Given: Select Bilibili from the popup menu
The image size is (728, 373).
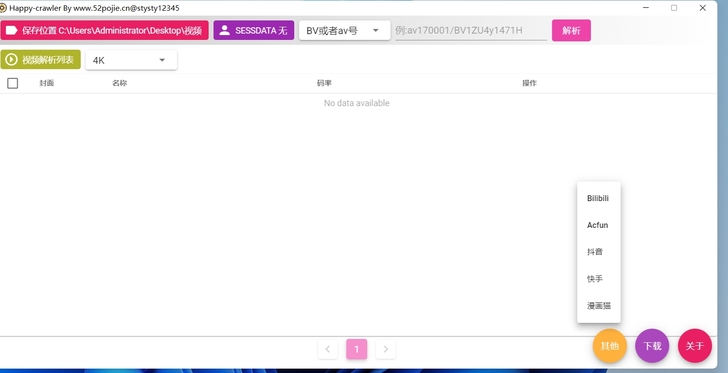Looking at the screenshot, I should pos(598,198).
